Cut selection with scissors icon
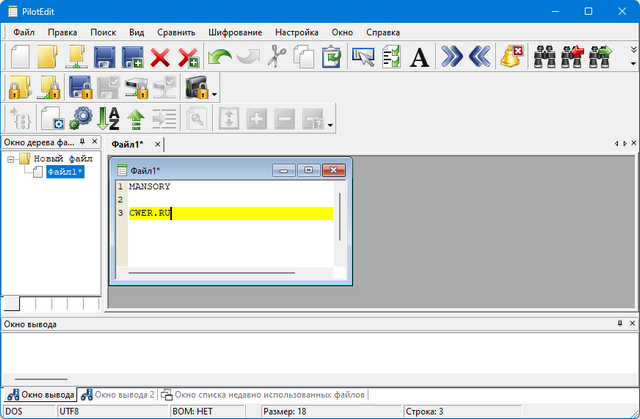 (x=277, y=57)
